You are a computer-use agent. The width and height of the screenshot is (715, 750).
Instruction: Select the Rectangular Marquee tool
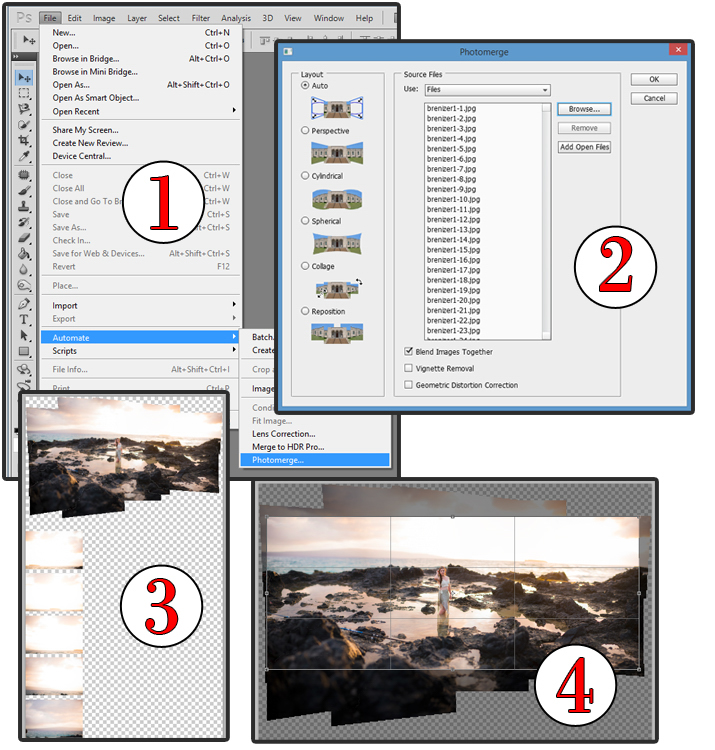tap(25, 93)
